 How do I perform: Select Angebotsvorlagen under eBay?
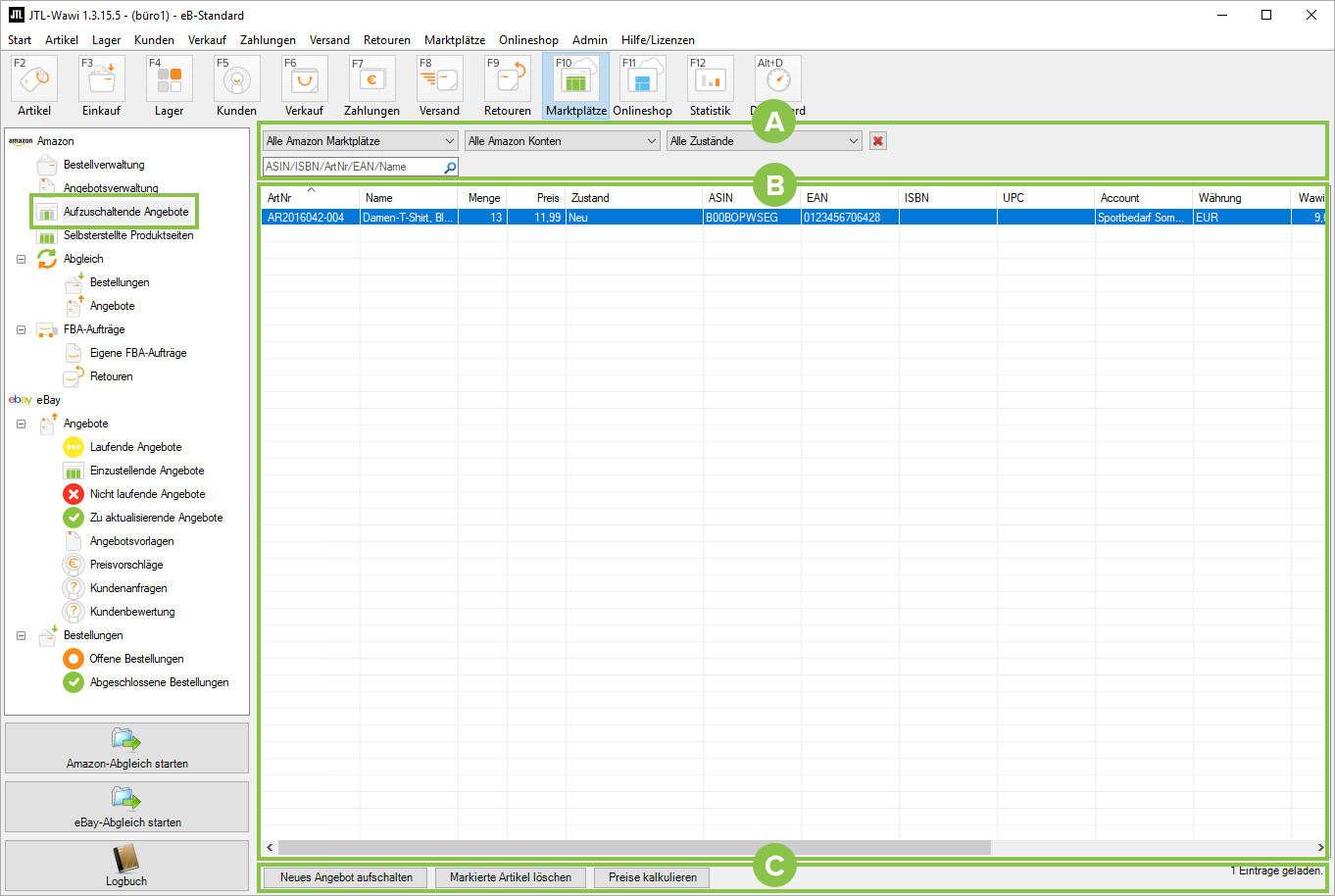coord(132,541)
